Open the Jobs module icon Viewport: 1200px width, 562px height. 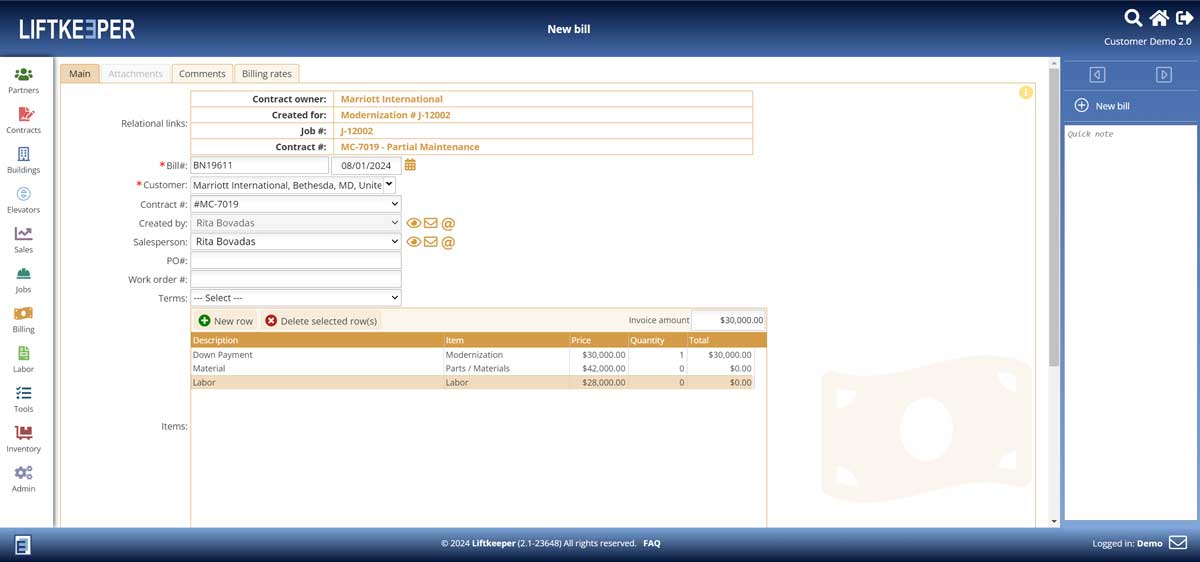(23, 274)
